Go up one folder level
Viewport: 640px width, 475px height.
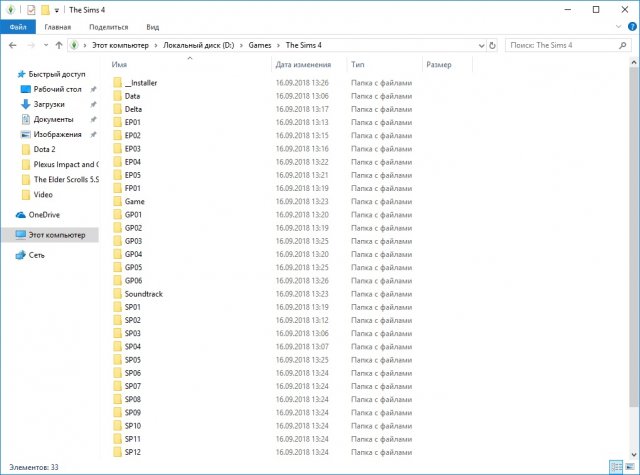click(59, 45)
